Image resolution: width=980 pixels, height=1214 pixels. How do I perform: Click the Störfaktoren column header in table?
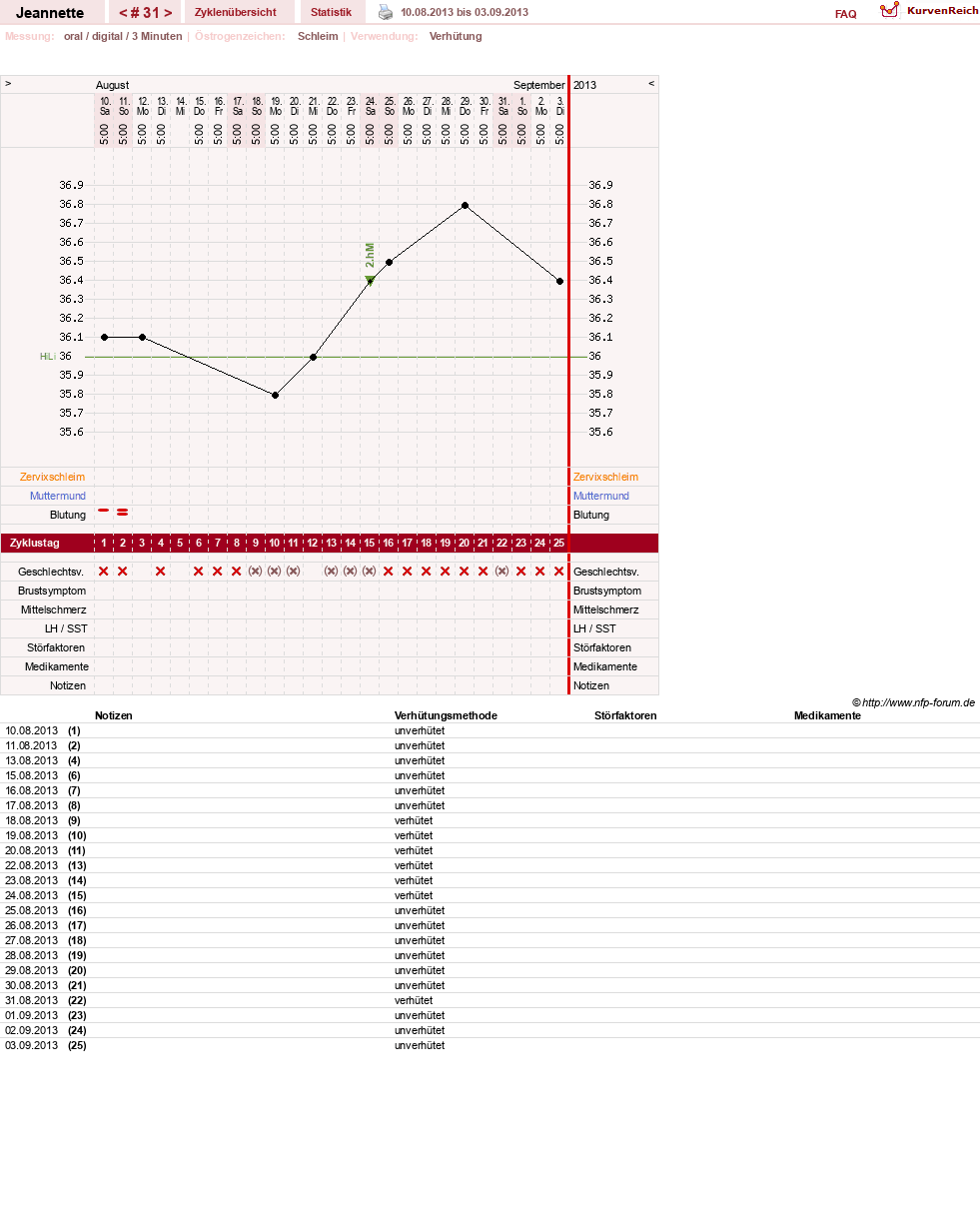pyautogui.click(x=625, y=715)
